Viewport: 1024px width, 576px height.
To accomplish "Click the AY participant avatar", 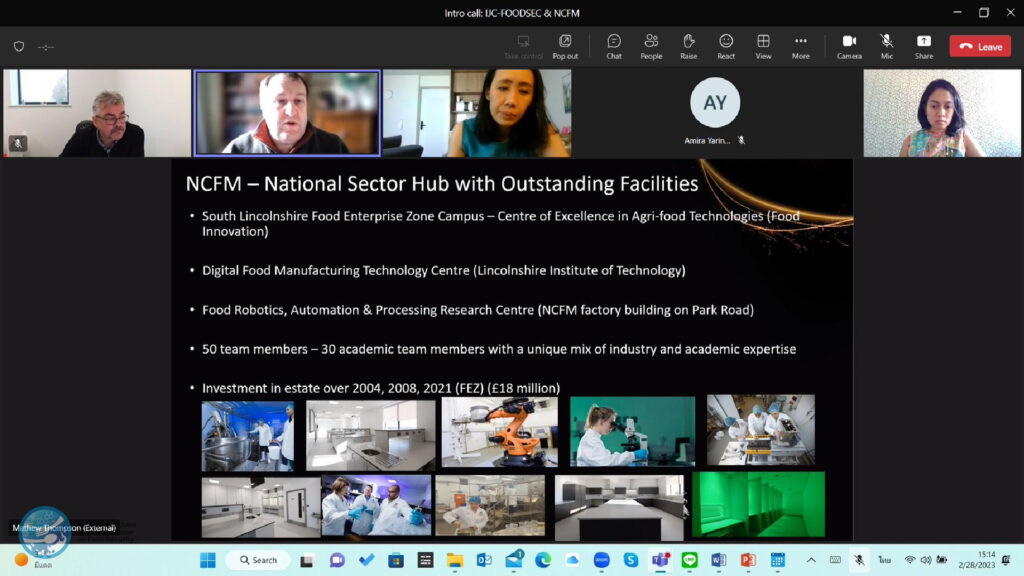I will tap(715, 103).
